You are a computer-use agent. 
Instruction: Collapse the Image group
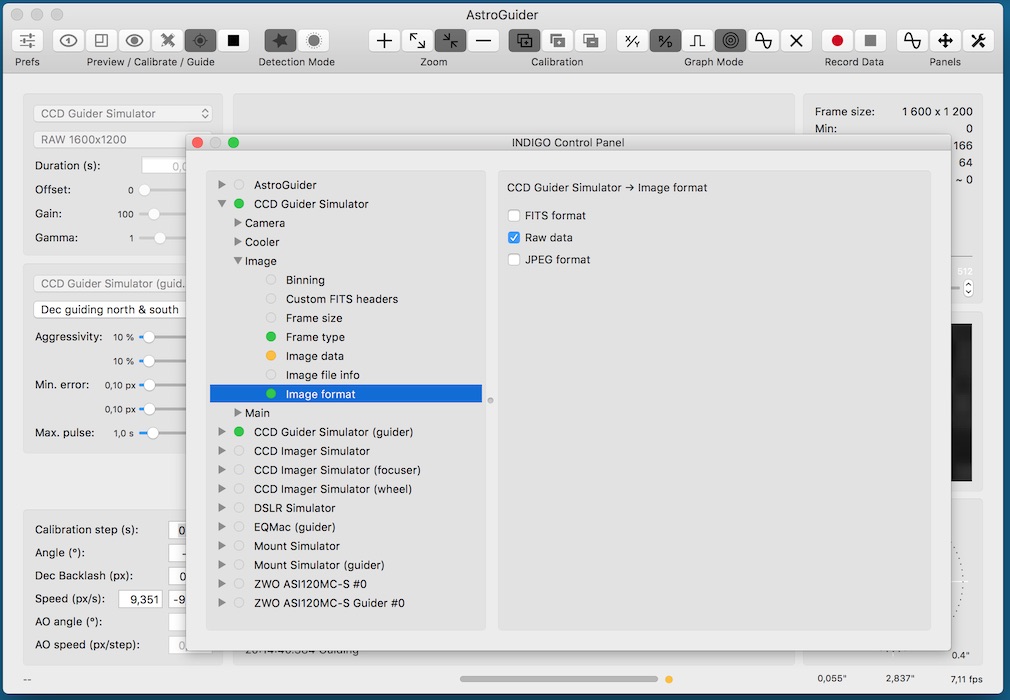[238, 261]
